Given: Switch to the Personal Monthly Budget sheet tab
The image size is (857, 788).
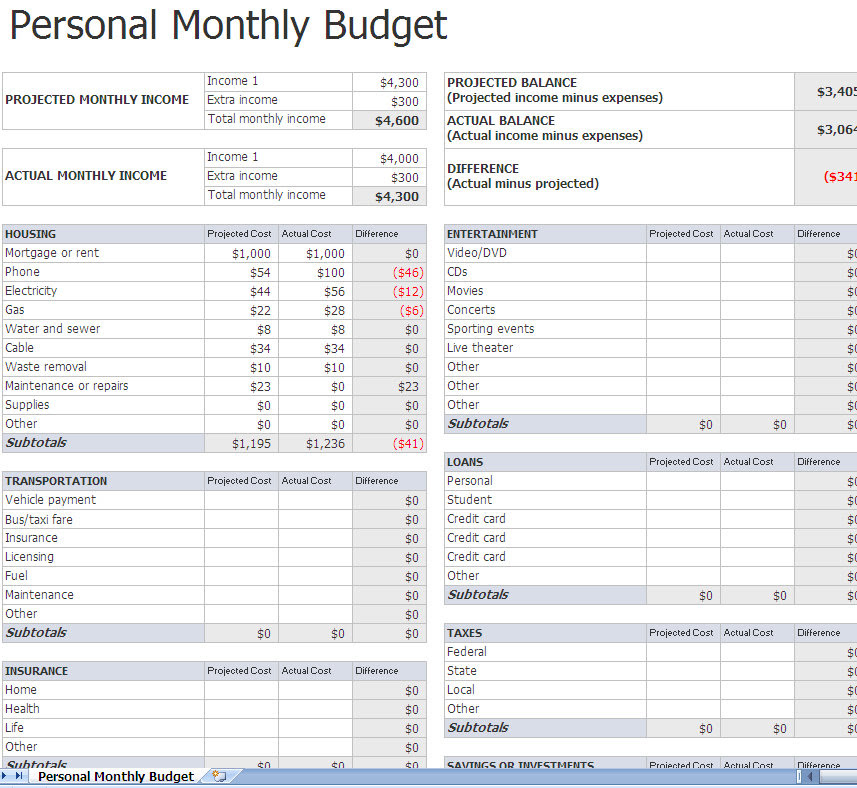Looking at the screenshot, I should (115, 776).
